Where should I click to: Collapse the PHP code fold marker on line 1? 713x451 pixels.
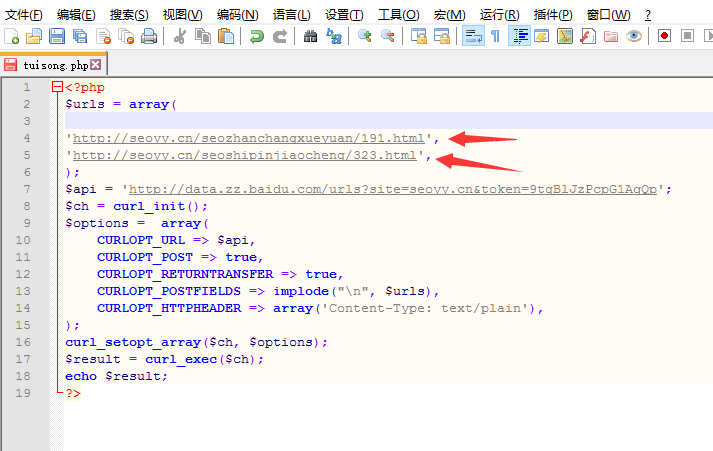57,88
